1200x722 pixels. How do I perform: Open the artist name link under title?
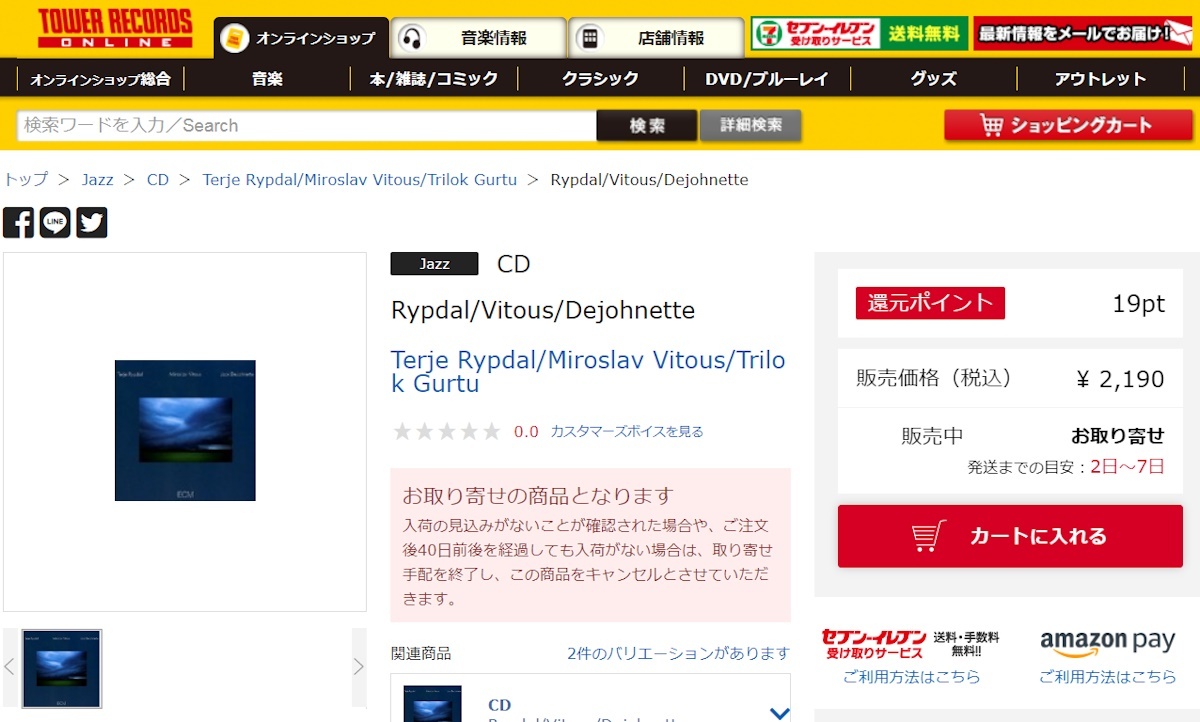[x=588, y=371]
